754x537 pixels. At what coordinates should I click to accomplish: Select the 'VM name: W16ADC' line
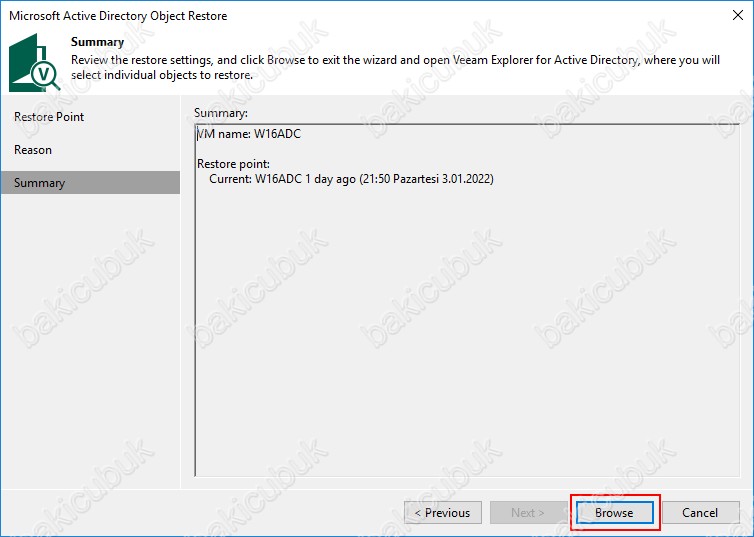click(249, 134)
